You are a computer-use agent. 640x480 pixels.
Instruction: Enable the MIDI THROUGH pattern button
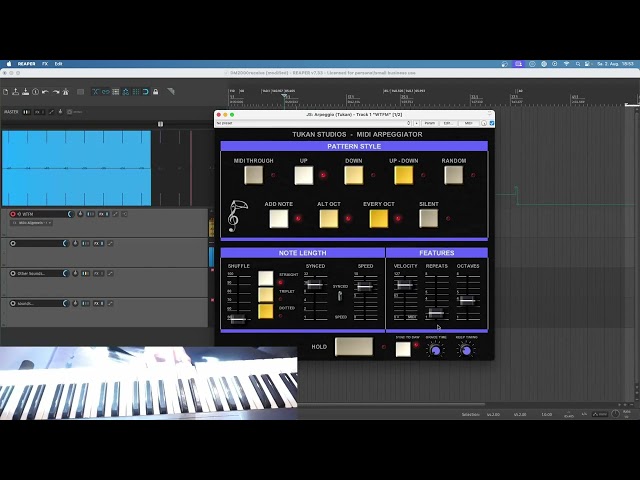click(x=253, y=175)
